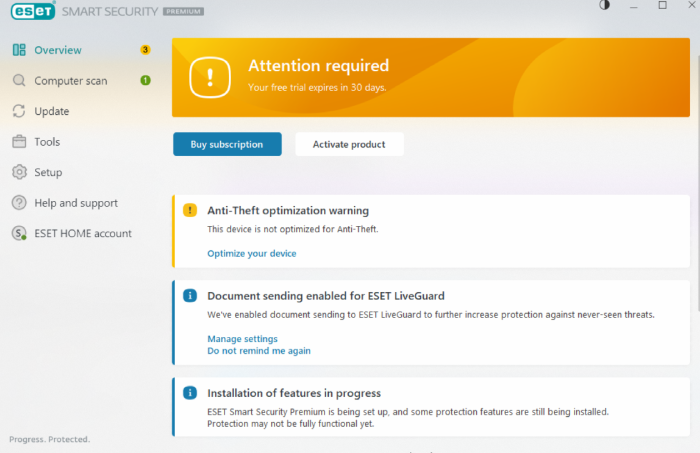700x453 pixels.
Task: Minimize the ESET window
Action: [633, 6]
